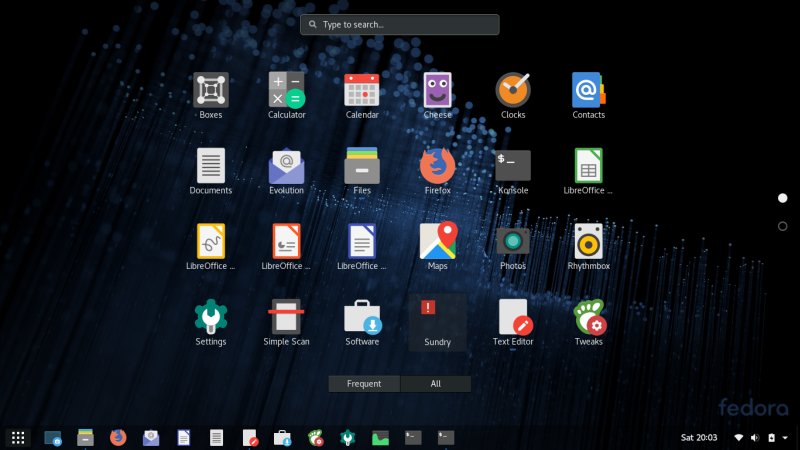
Task: Open Tweaks from the taskbar
Action: tap(316, 438)
